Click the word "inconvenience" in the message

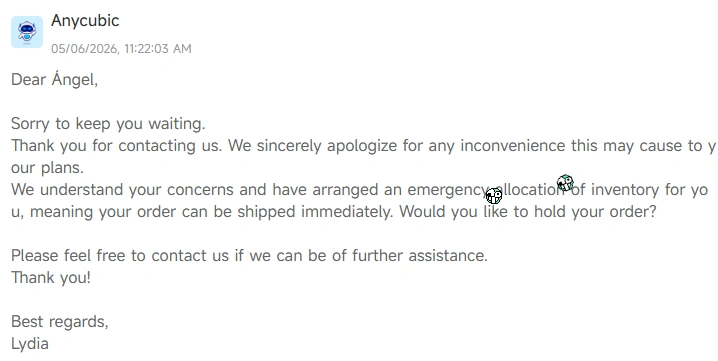coord(513,146)
